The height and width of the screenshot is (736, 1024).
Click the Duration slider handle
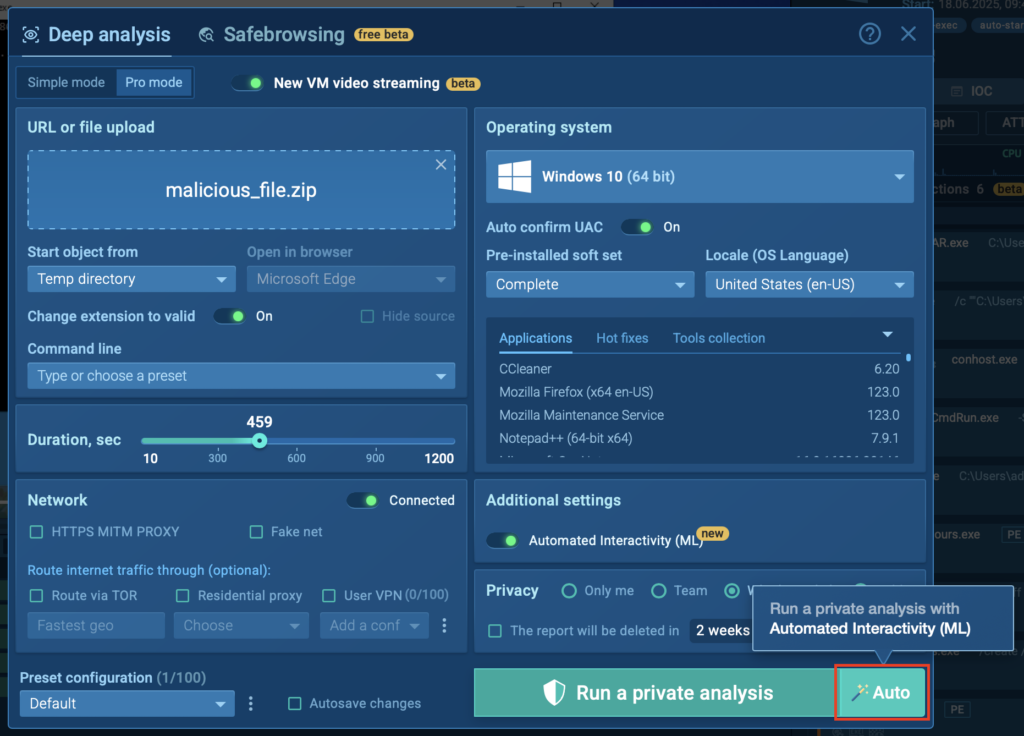point(259,441)
